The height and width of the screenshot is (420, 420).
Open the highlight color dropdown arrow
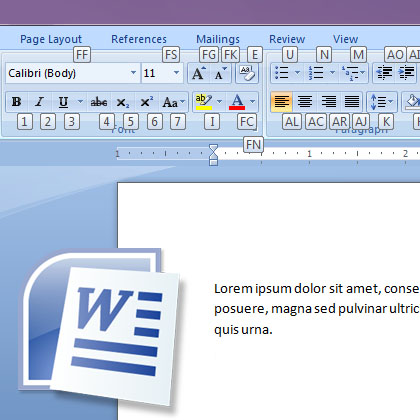point(219,101)
